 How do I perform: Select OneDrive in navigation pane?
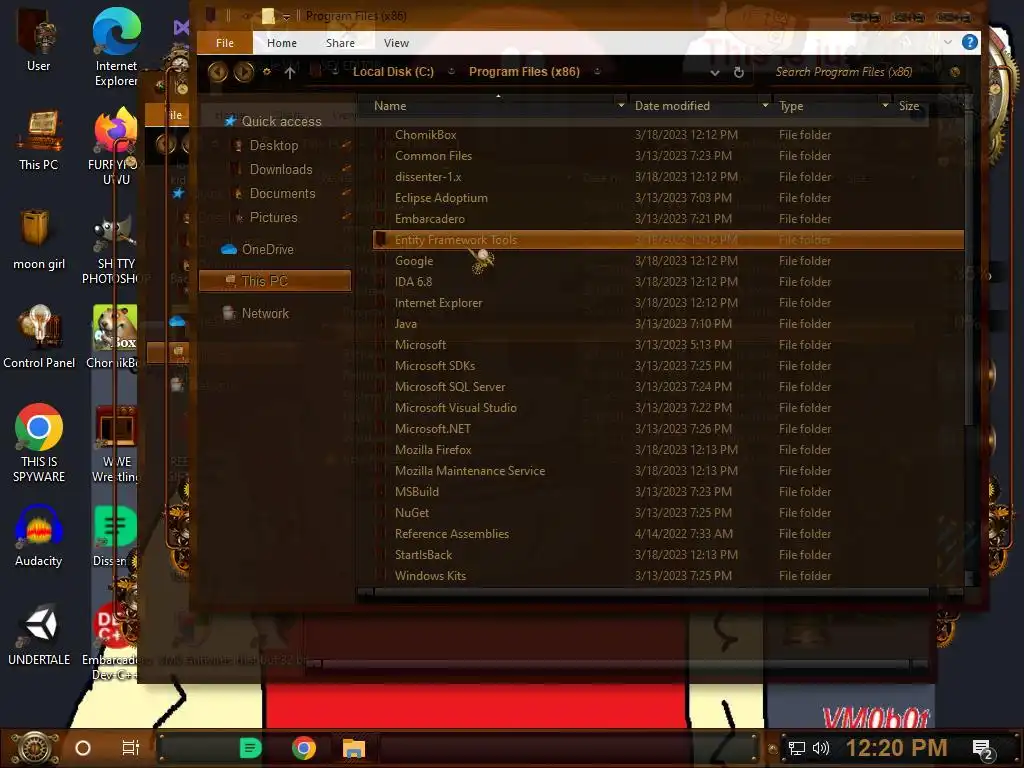point(267,249)
